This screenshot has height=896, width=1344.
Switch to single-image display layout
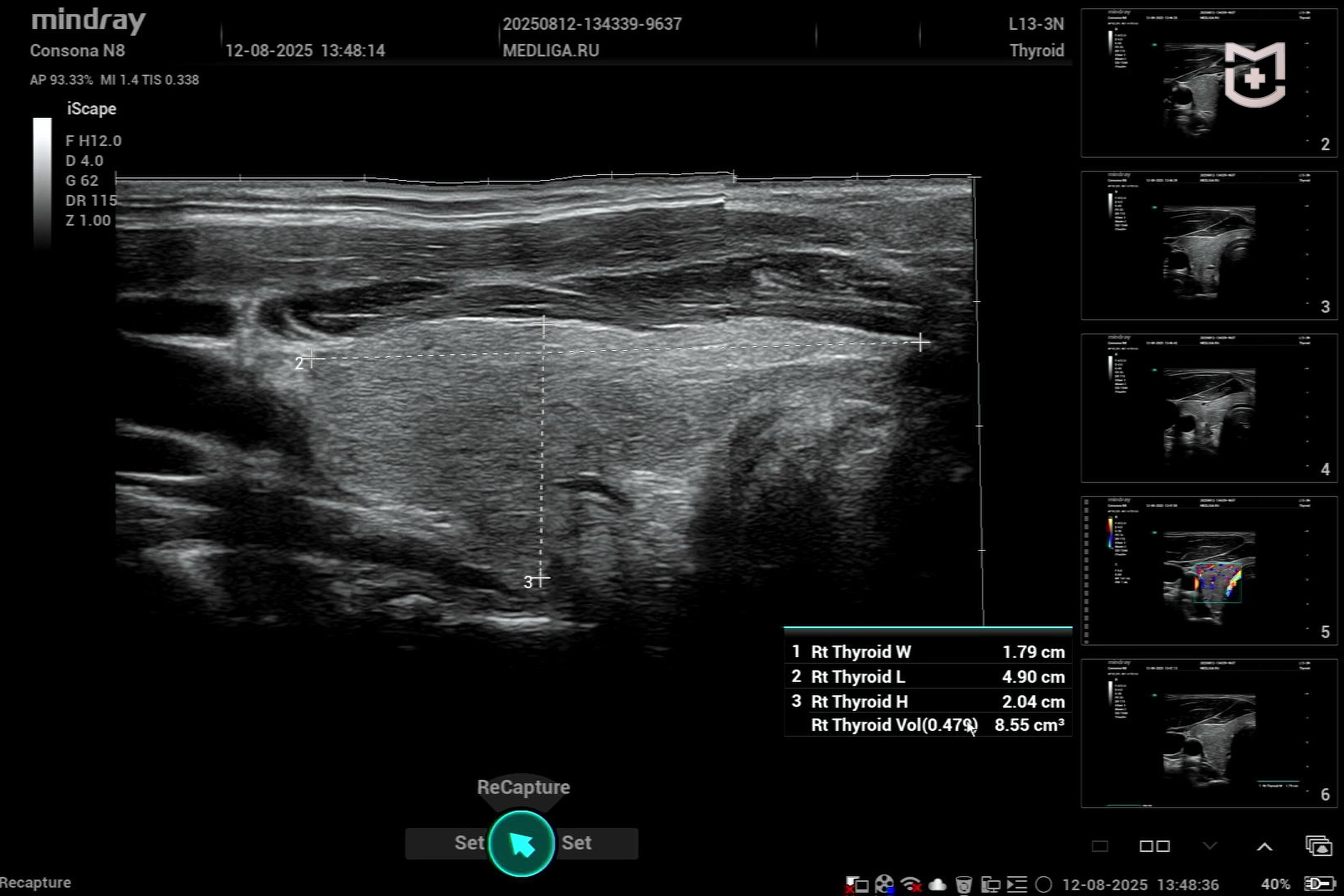(x=1100, y=846)
